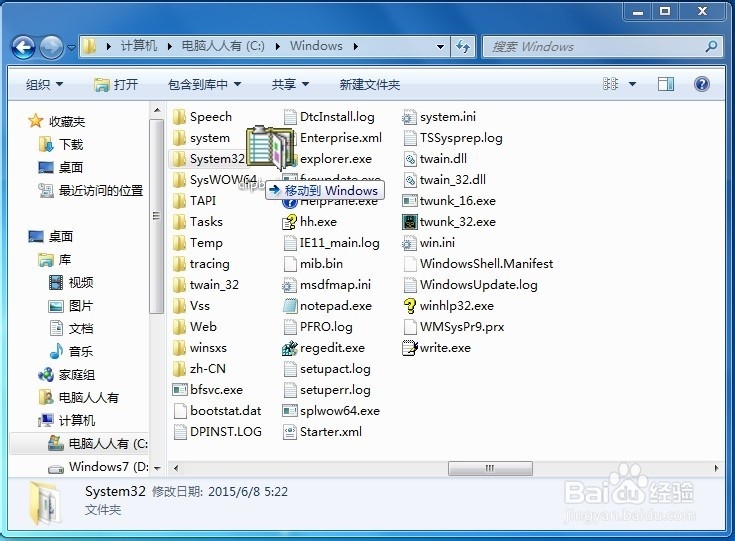Click the help question mark icon
Screen dimensions: 735x541
pos(701,84)
